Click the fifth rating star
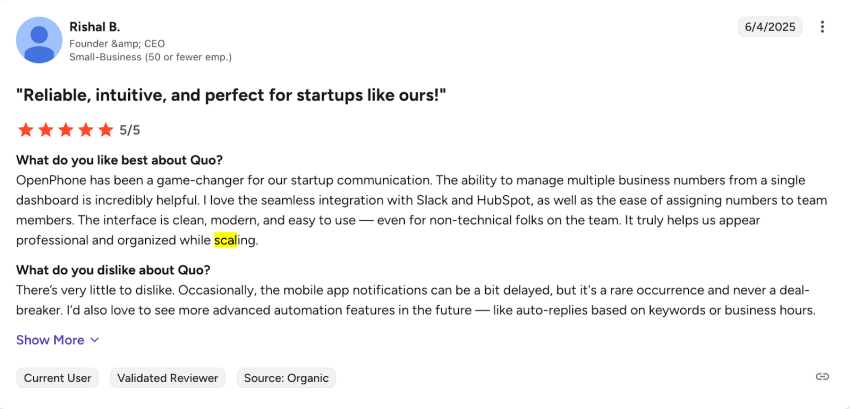Screen dimensions: 850x409 (x=106, y=130)
